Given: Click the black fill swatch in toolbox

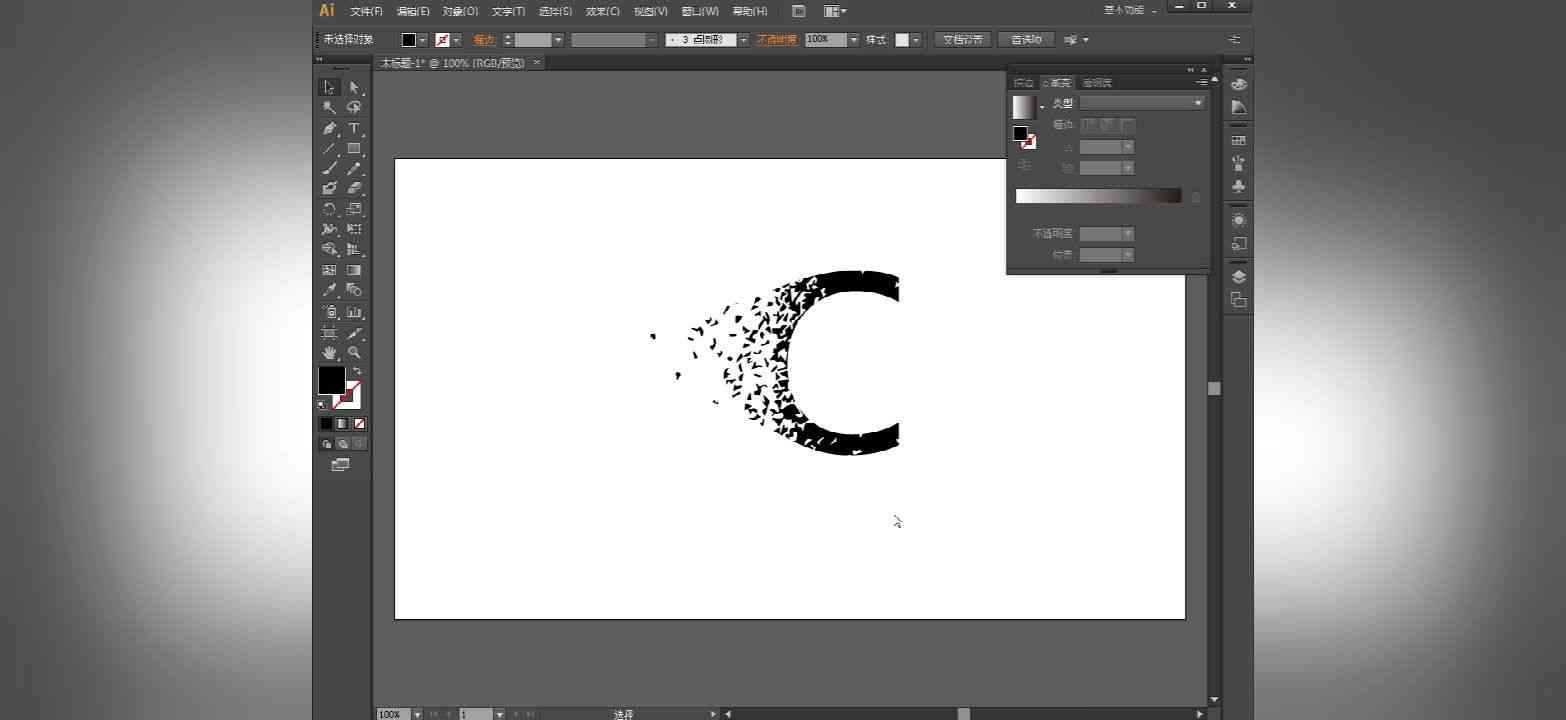Looking at the screenshot, I should click(x=331, y=380).
